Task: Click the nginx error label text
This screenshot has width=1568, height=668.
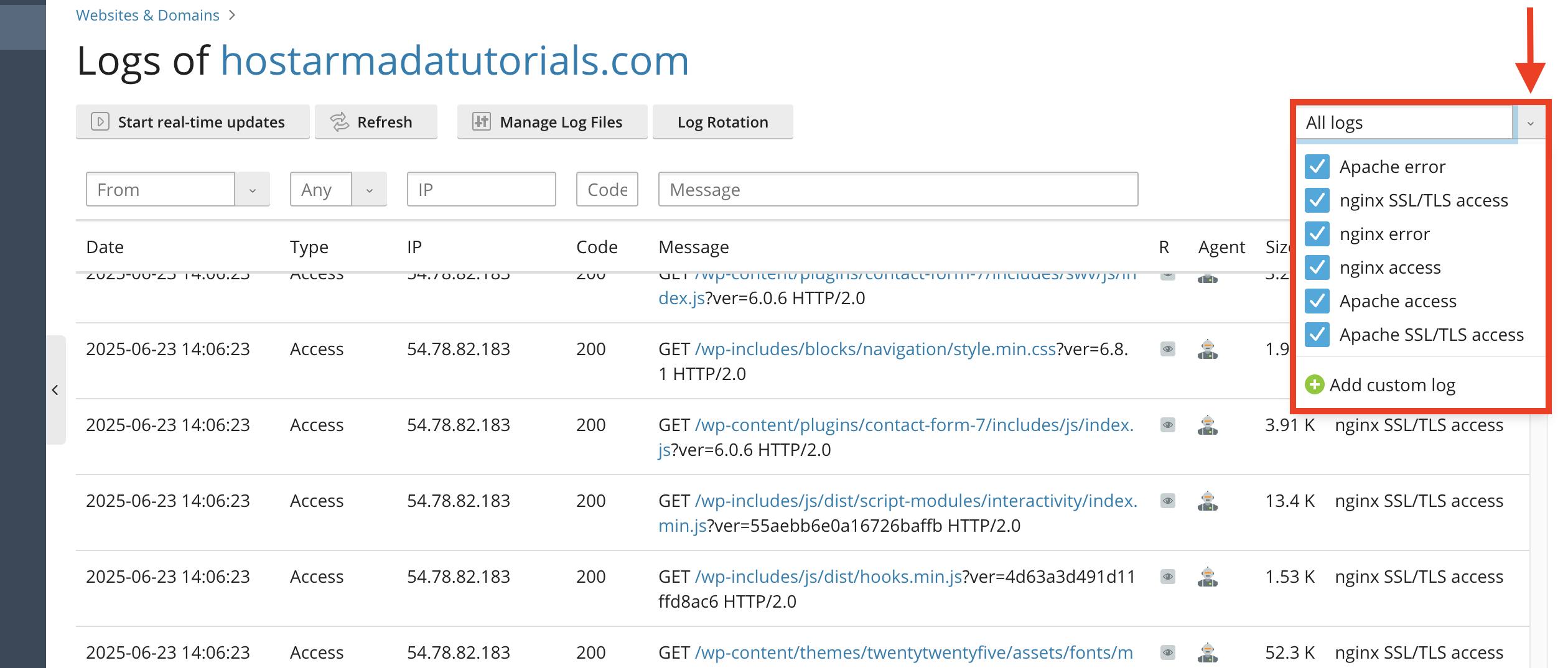Action: [1384, 234]
